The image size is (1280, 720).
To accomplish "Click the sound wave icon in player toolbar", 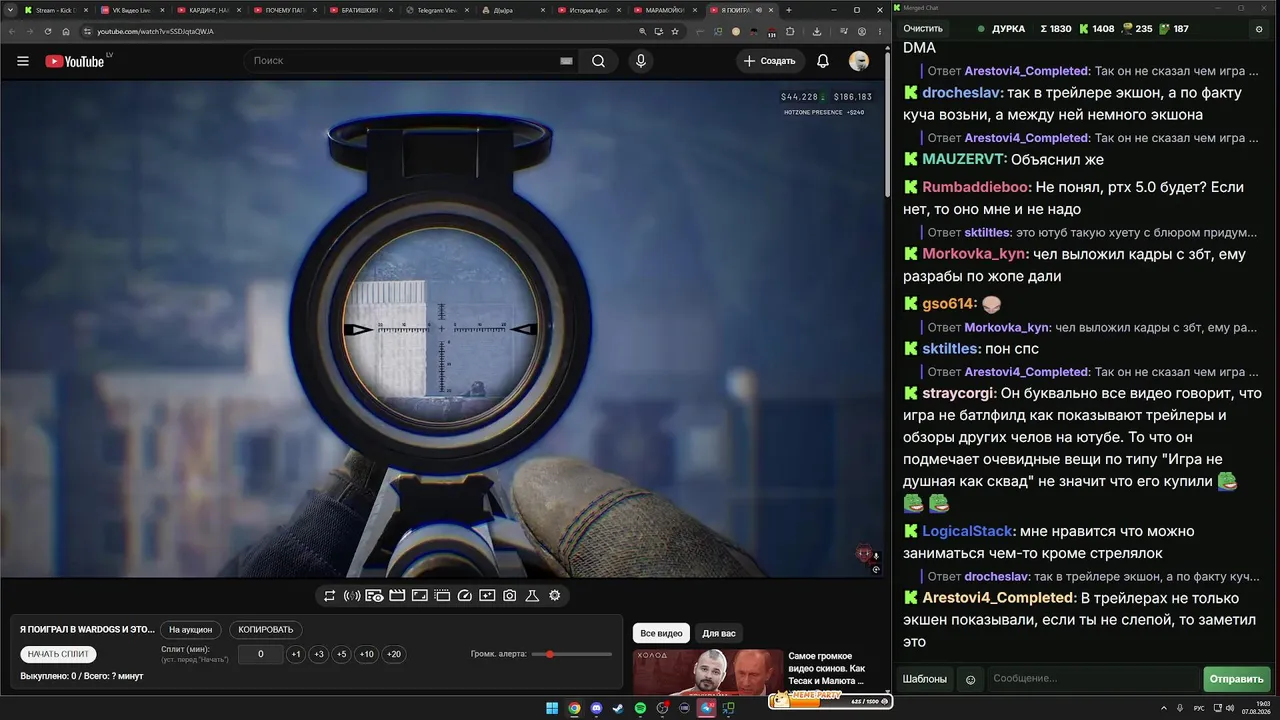I will coord(352,595).
